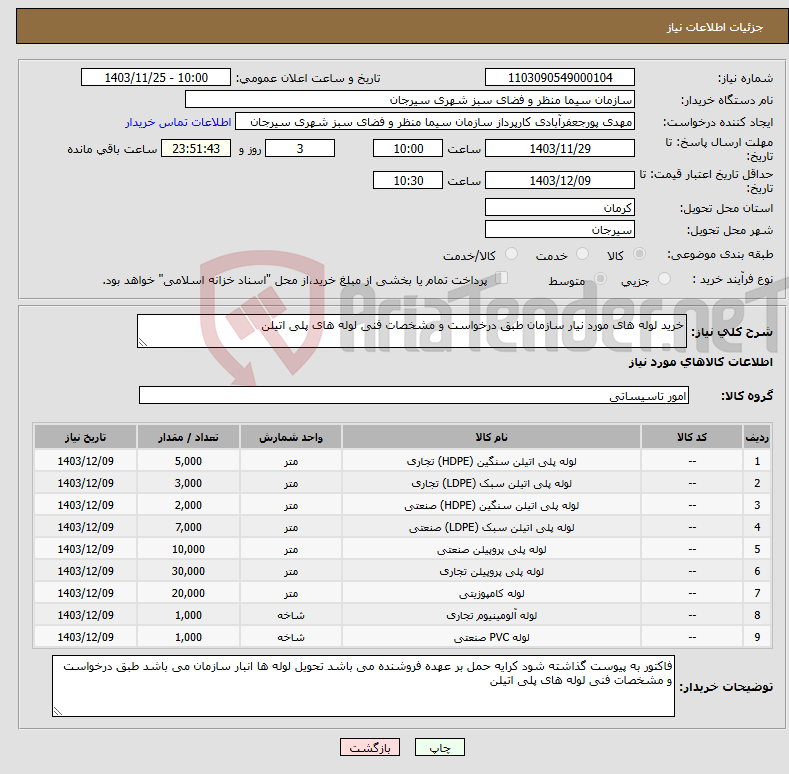Click the جزئیات اطلاعات نیاز header title

715,27
